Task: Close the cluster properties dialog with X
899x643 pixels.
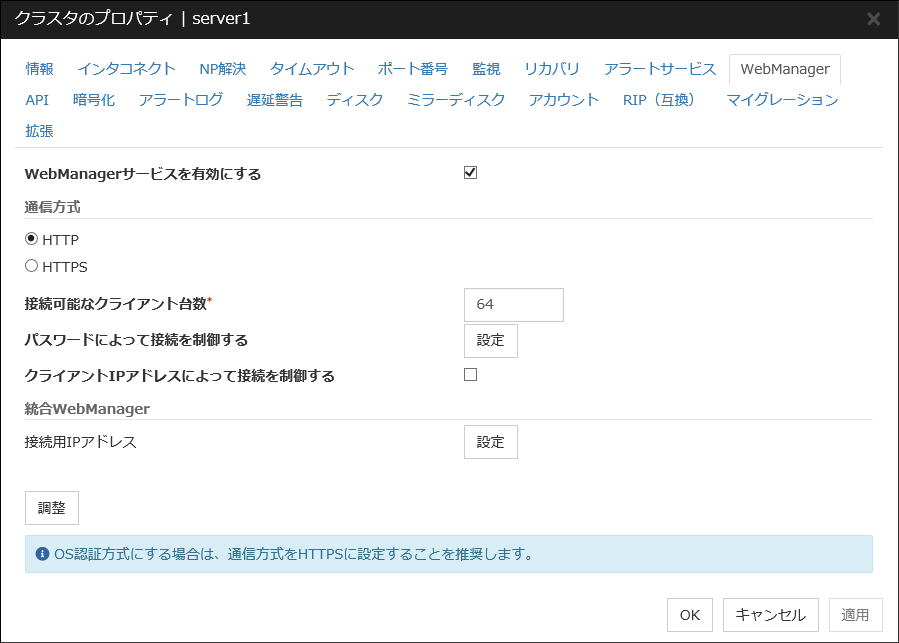Action: point(873,19)
